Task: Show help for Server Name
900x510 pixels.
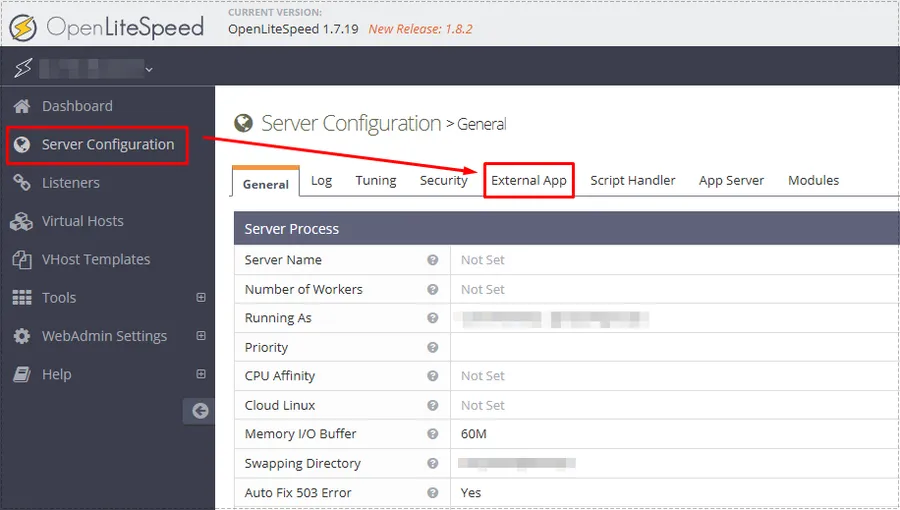Action: tap(433, 260)
